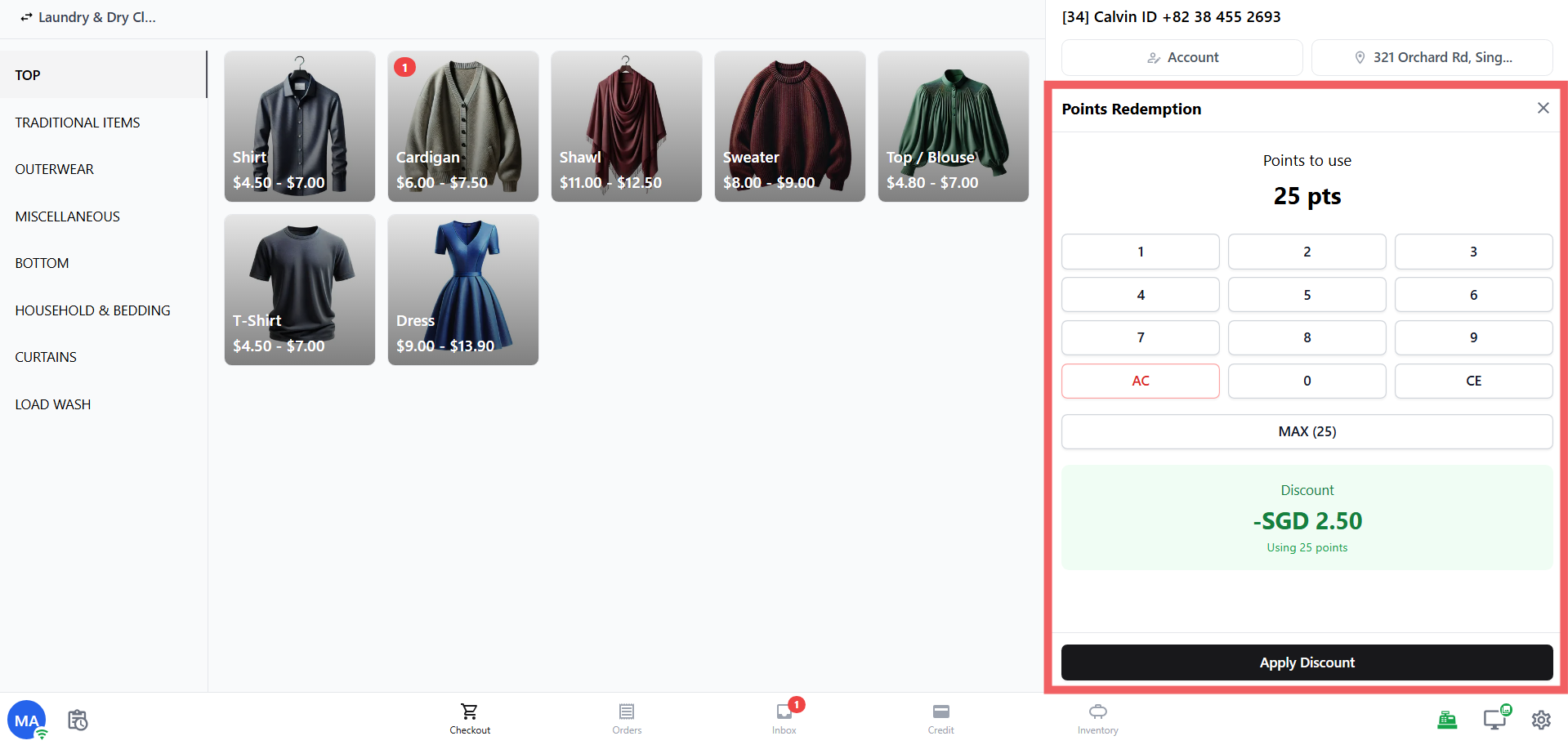1568x745 pixels.
Task: Click the -SGD 2.50 discount amount
Action: pos(1307,520)
